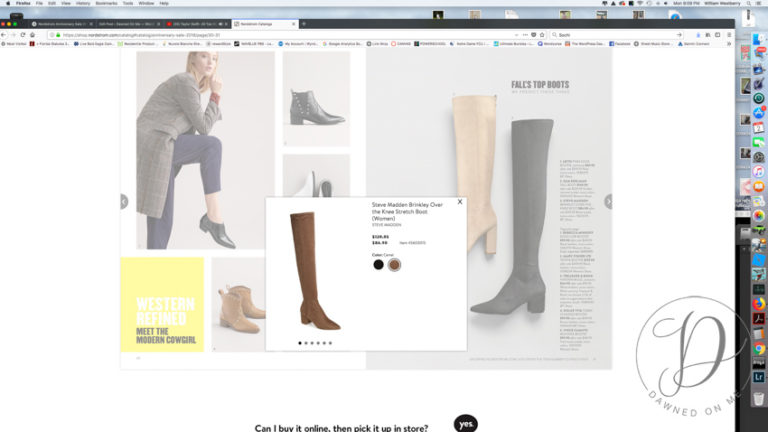Go to the previous catalog page arrow
The height and width of the screenshot is (432, 768).
(124, 201)
